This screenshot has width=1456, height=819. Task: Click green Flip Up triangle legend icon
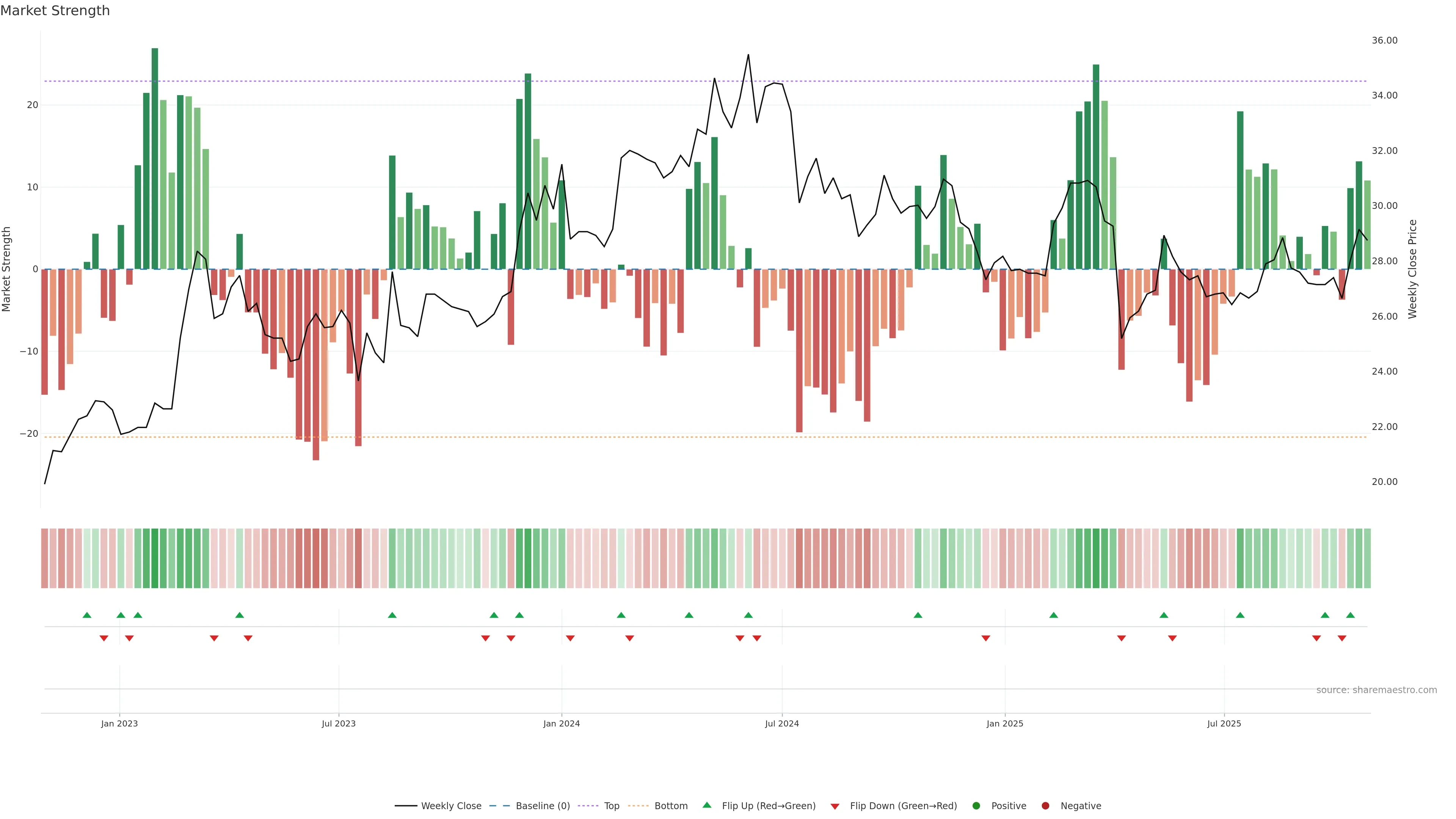point(706,805)
